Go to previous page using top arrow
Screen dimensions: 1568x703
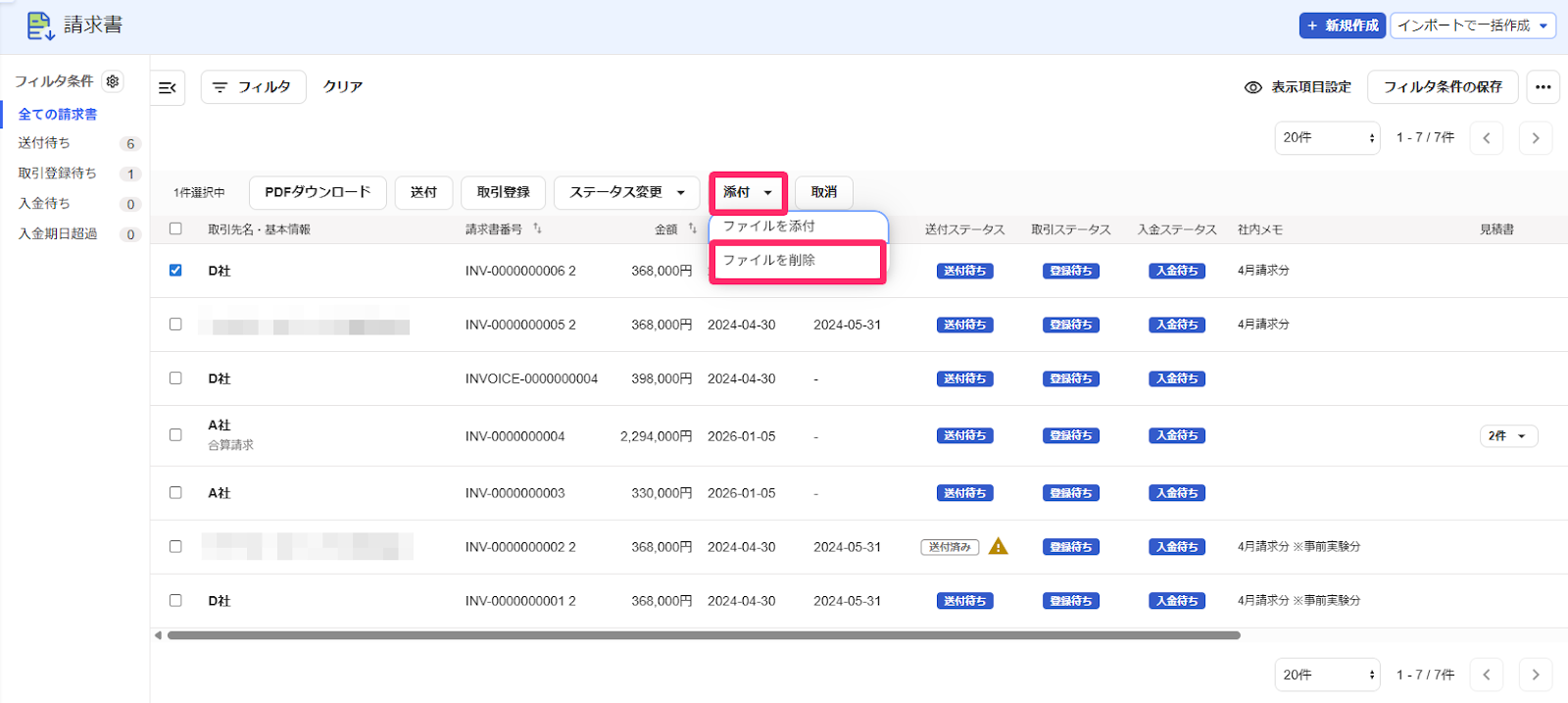(x=1487, y=138)
